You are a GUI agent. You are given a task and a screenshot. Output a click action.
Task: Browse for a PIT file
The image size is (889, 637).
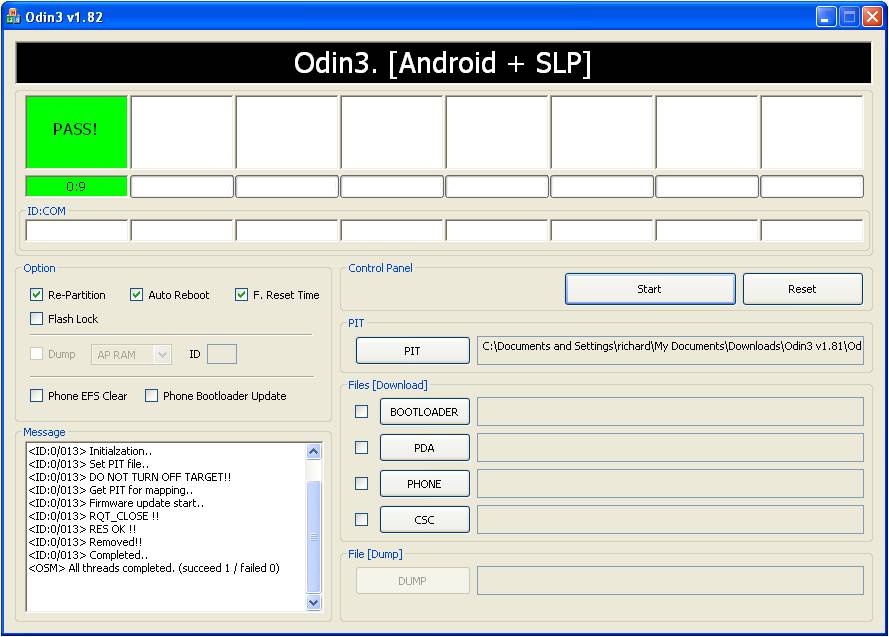click(412, 351)
